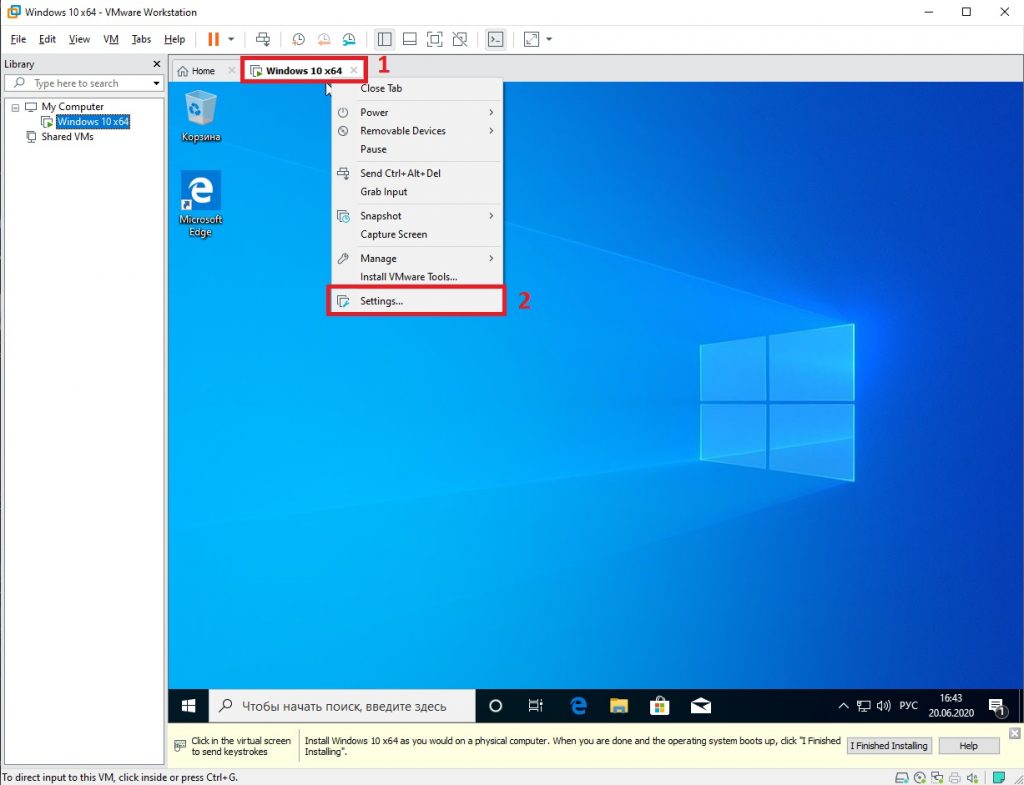The width and height of the screenshot is (1024, 785).
Task: Click the stretch guest display toolbar icon
Action: pos(532,39)
